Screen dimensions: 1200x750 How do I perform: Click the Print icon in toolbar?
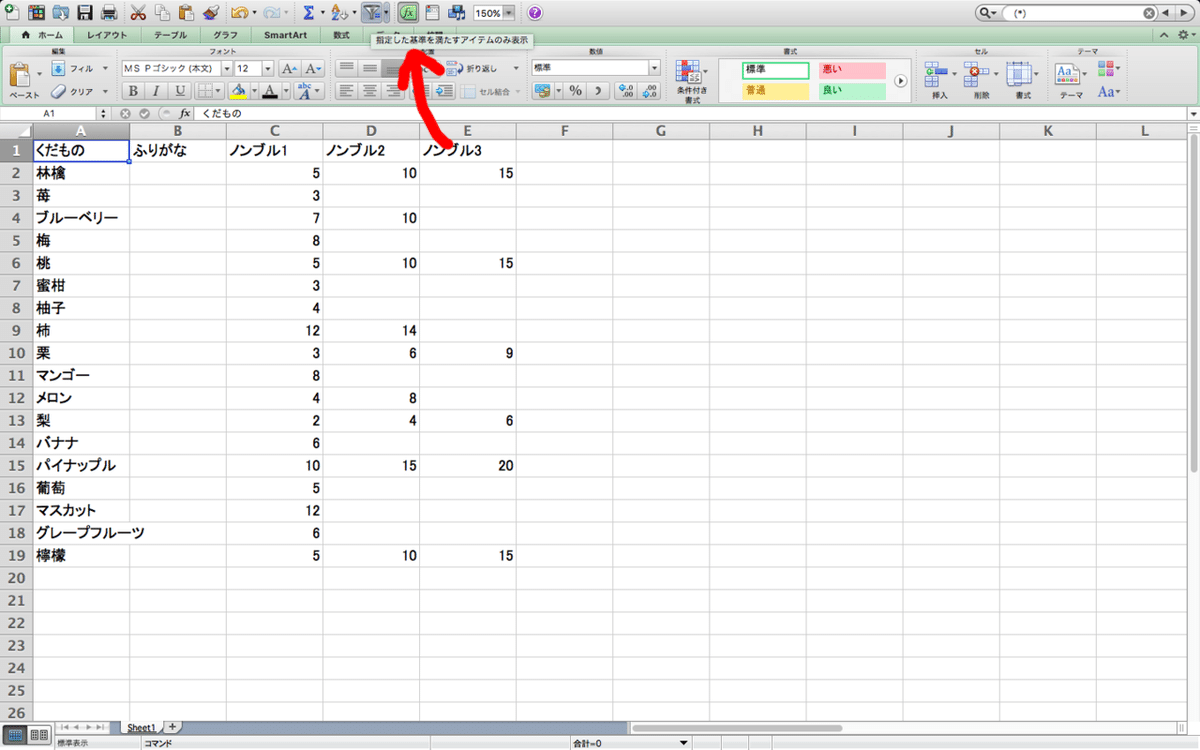click(109, 13)
